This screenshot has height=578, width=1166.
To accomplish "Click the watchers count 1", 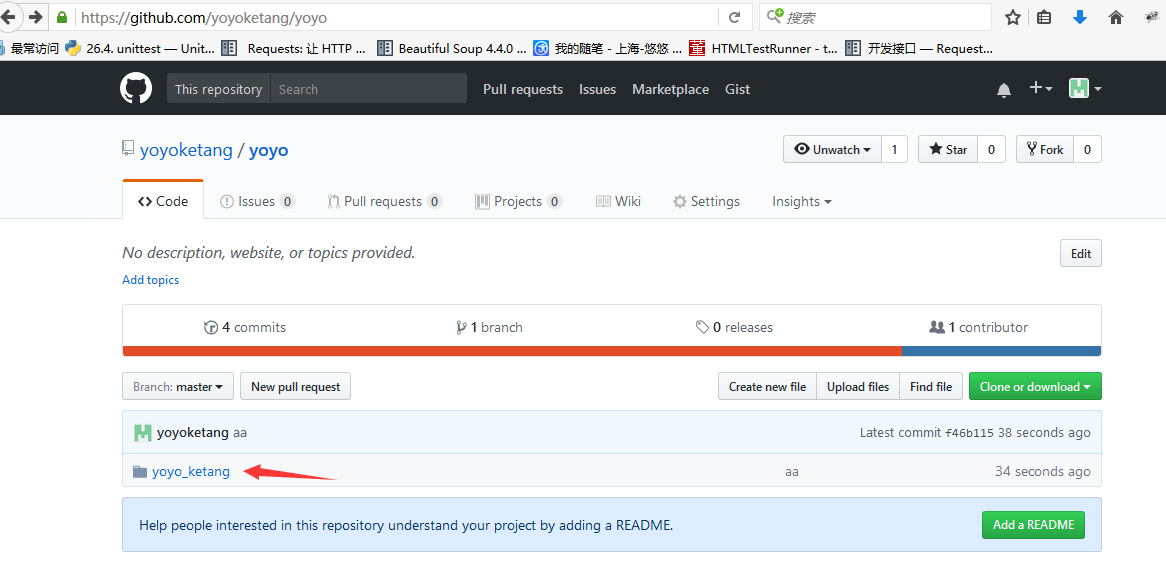I will click(x=895, y=150).
